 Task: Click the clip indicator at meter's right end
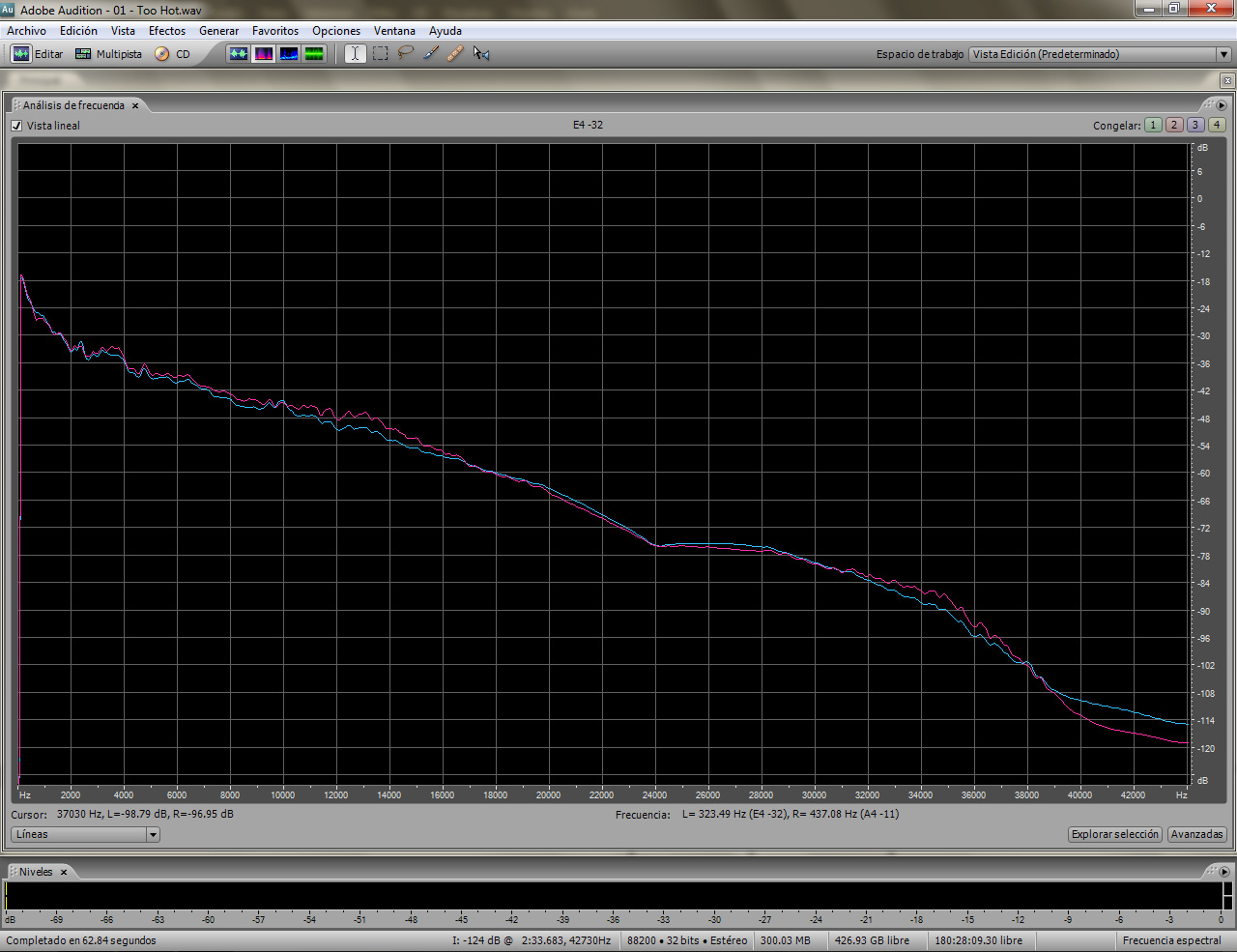pos(1227,896)
